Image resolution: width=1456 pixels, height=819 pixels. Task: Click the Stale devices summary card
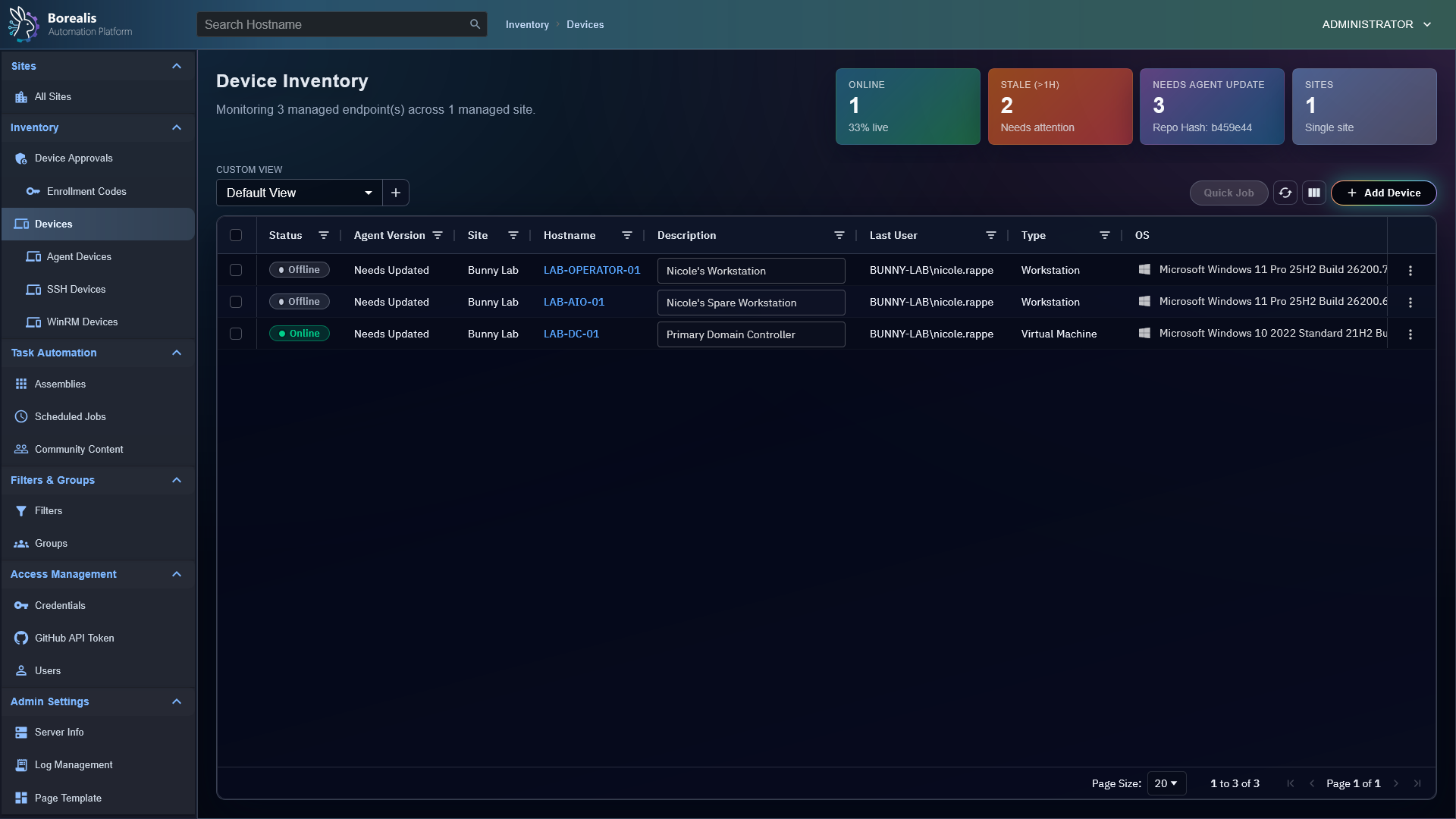1059,106
